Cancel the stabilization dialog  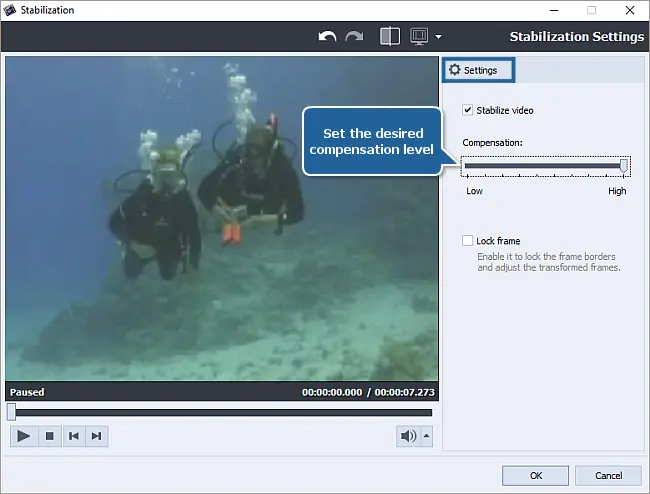click(x=608, y=475)
